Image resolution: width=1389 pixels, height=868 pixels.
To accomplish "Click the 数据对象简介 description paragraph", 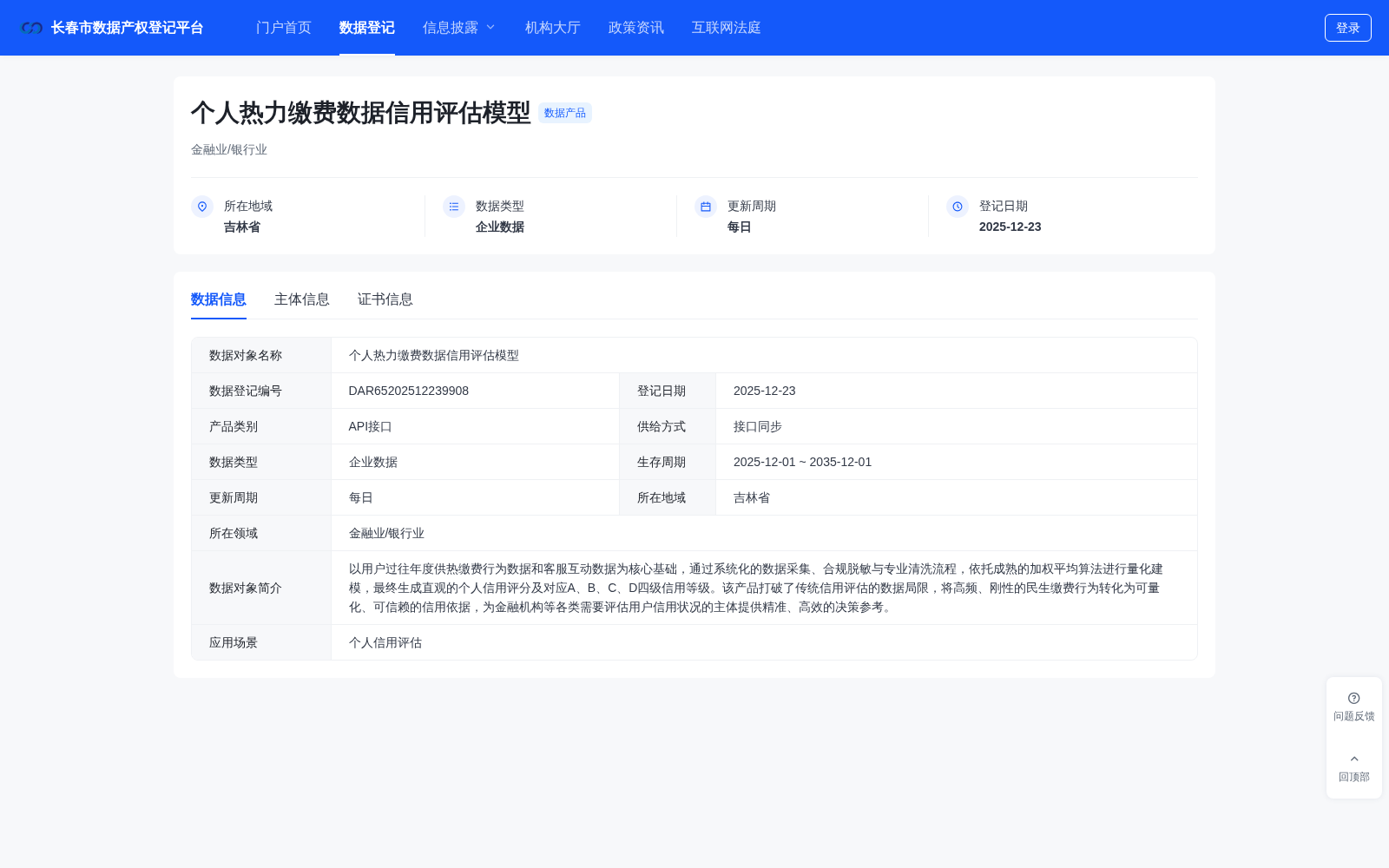I will pyautogui.click(x=756, y=588).
